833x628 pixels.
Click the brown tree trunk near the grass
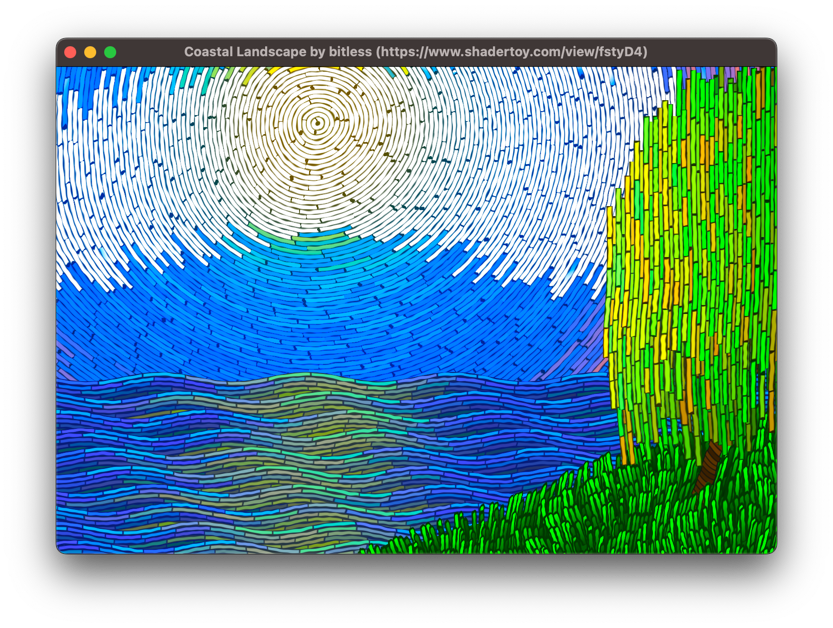tap(708, 465)
